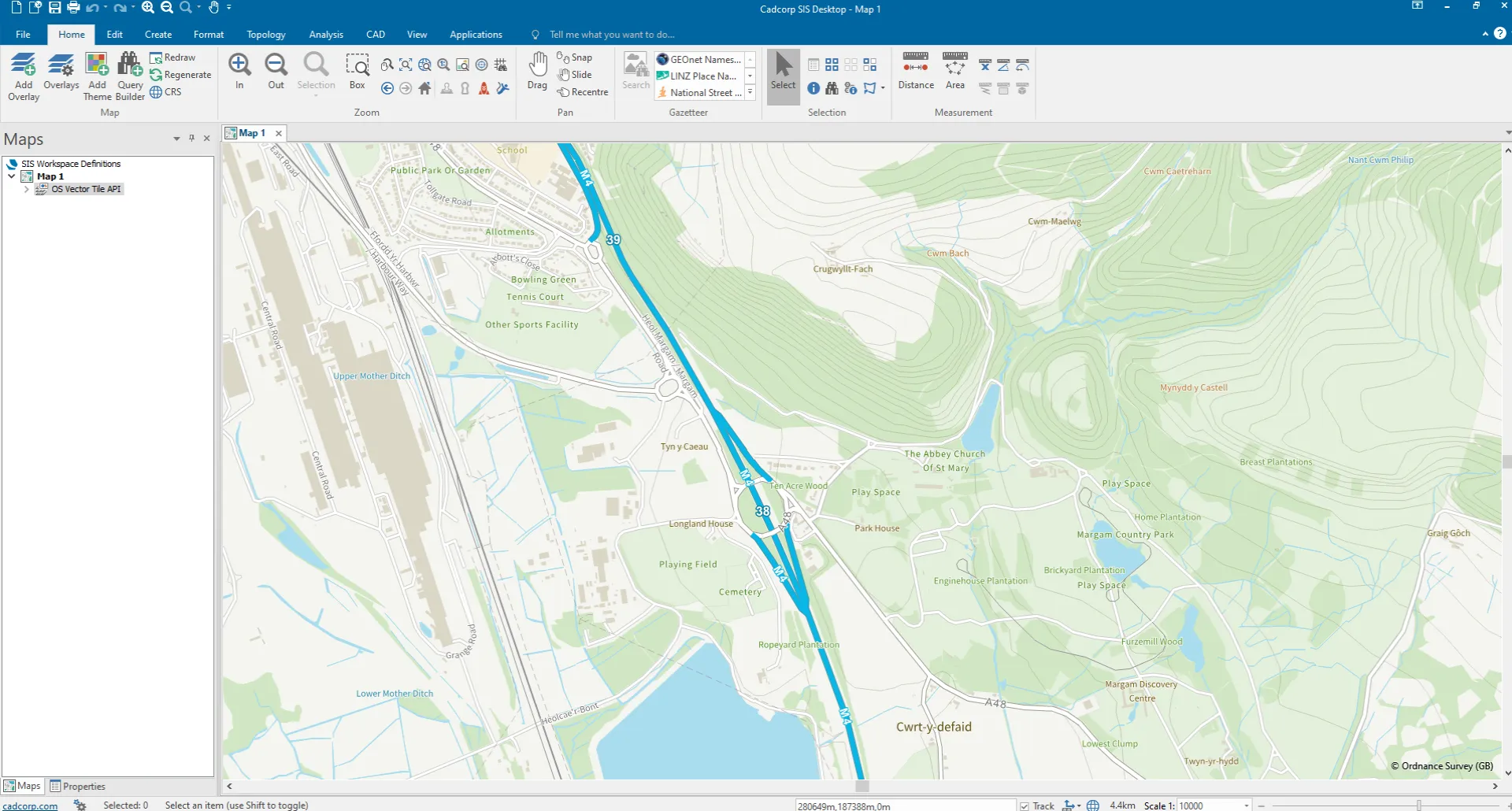Toggle the Track checkbox in status bar
Screen dimensions: 1512x811
(1025, 805)
